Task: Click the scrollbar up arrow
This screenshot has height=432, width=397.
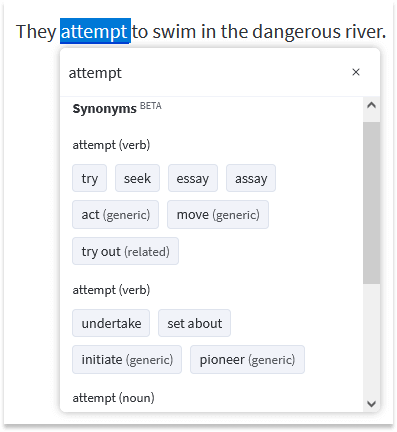Action: 371,105
